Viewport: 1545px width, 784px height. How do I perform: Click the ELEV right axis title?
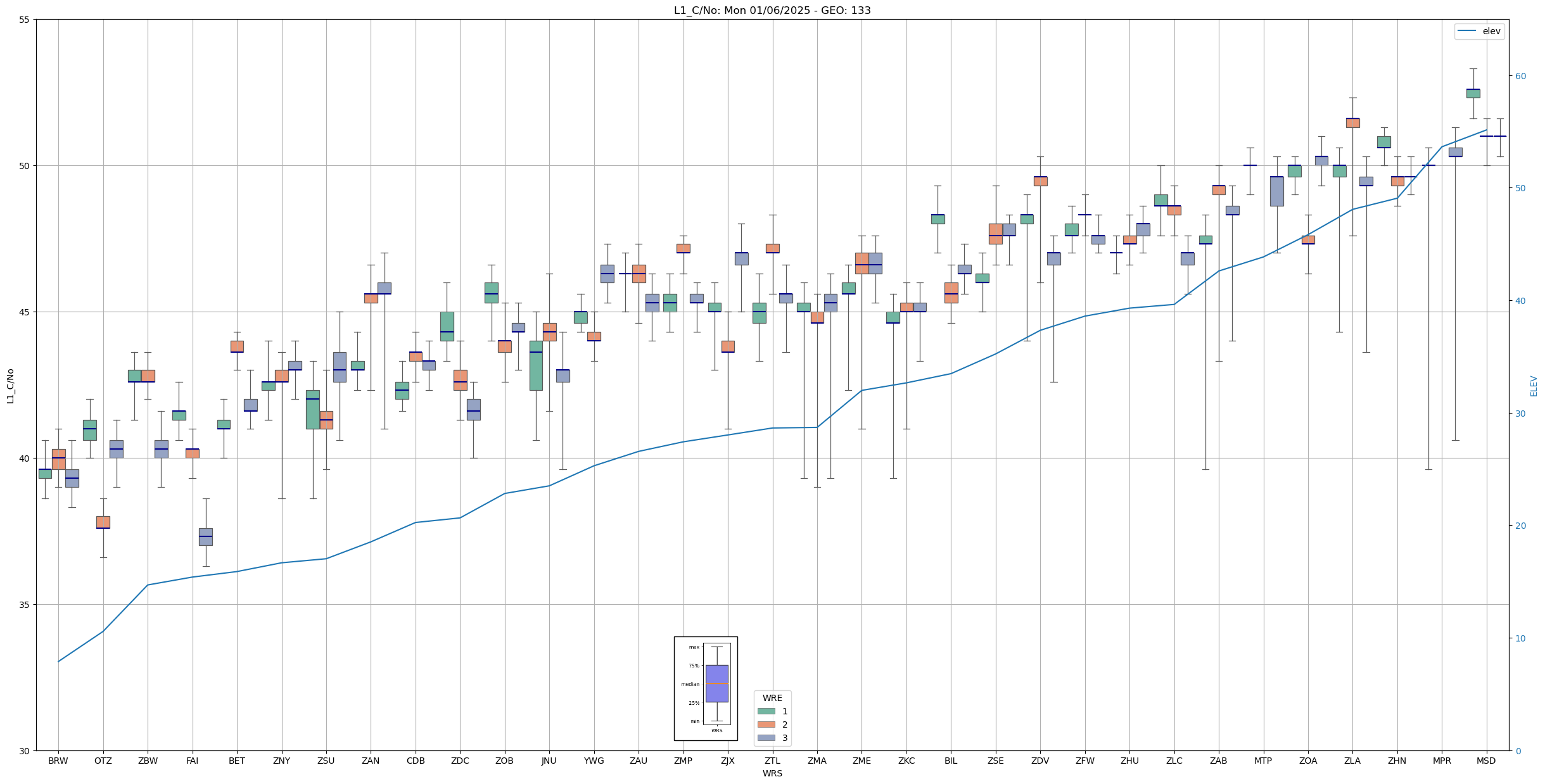tap(1533, 386)
